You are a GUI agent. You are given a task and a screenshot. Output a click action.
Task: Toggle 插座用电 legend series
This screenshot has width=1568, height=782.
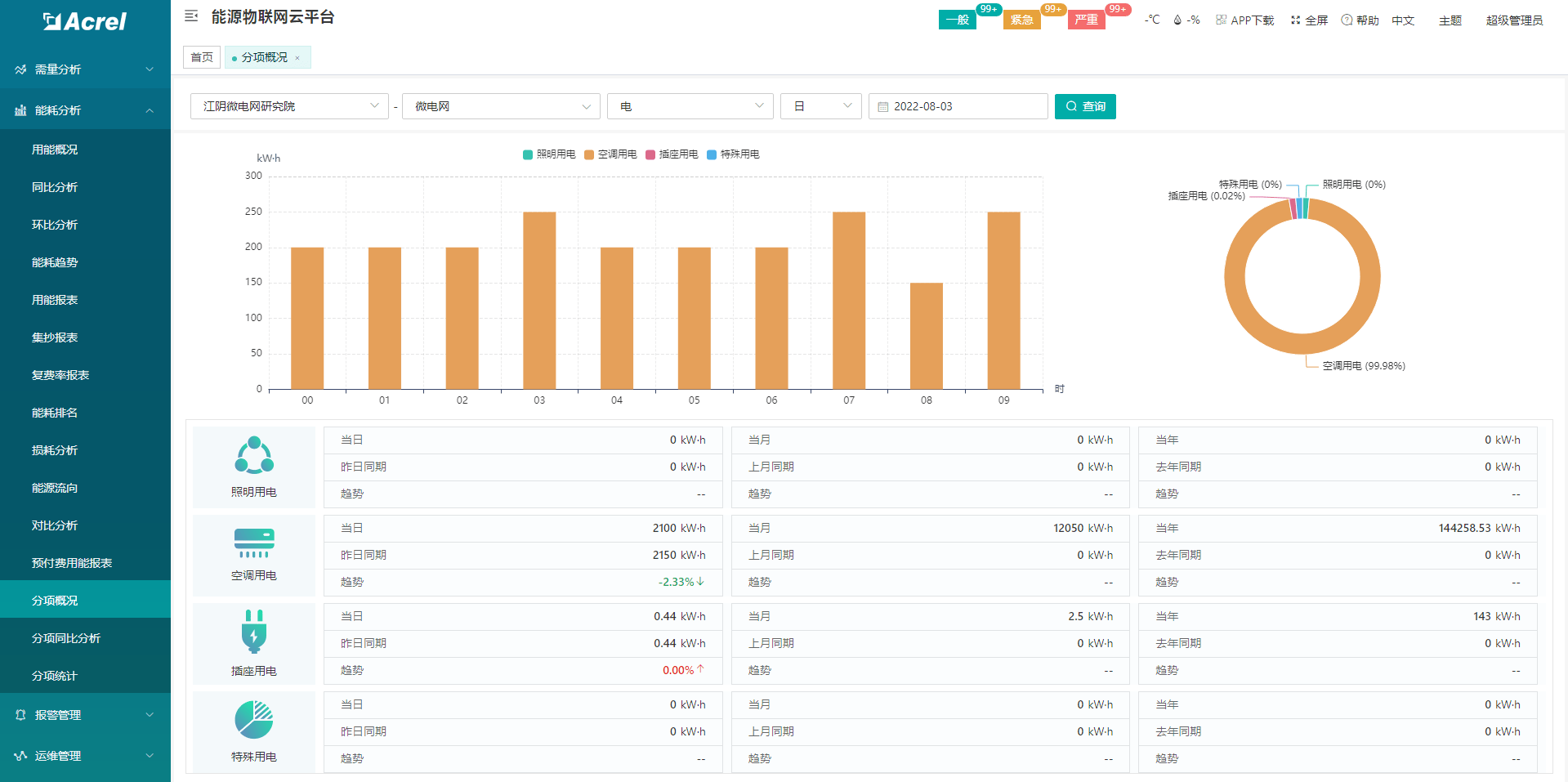click(x=672, y=154)
